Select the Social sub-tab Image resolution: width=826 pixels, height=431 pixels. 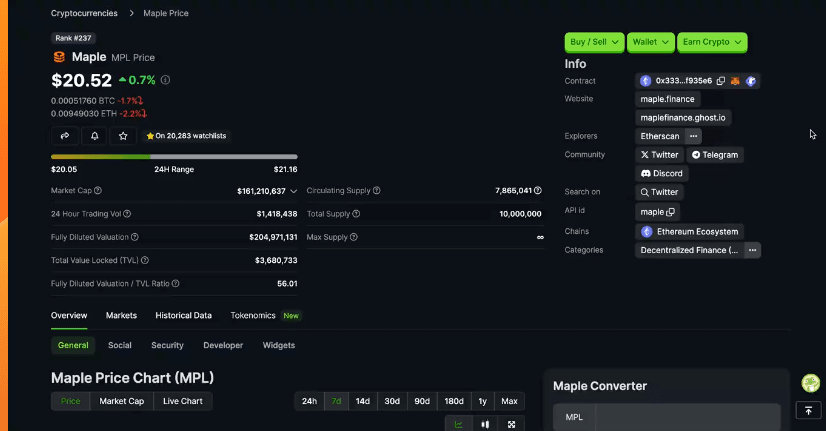[120, 345]
